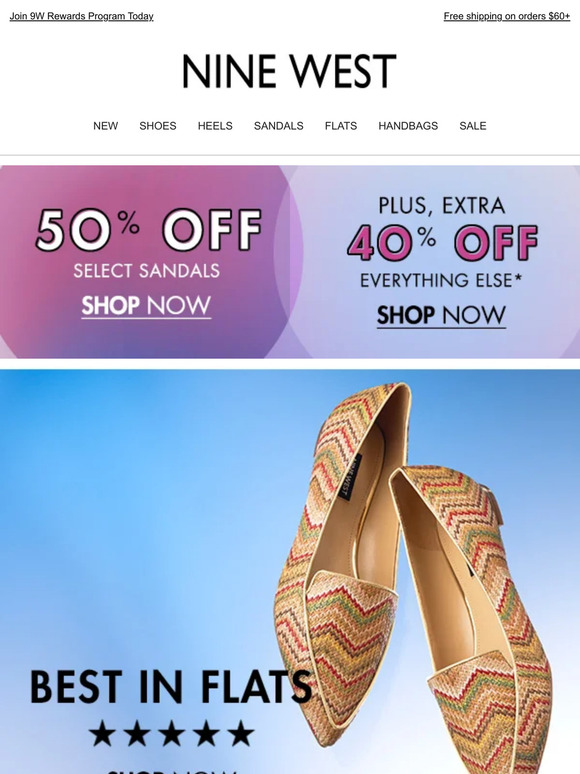Image resolution: width=580 pixels, height=774 pixels.
Task: Click the Select Sandals caption text
Action: coord(147,271)
